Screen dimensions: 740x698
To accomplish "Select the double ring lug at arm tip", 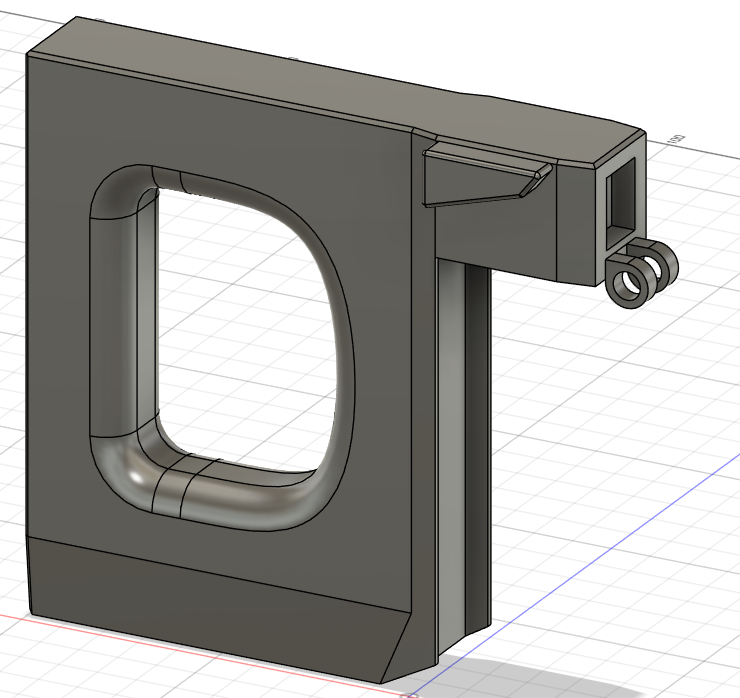I will pyautogui.click(x=642, y=273).
